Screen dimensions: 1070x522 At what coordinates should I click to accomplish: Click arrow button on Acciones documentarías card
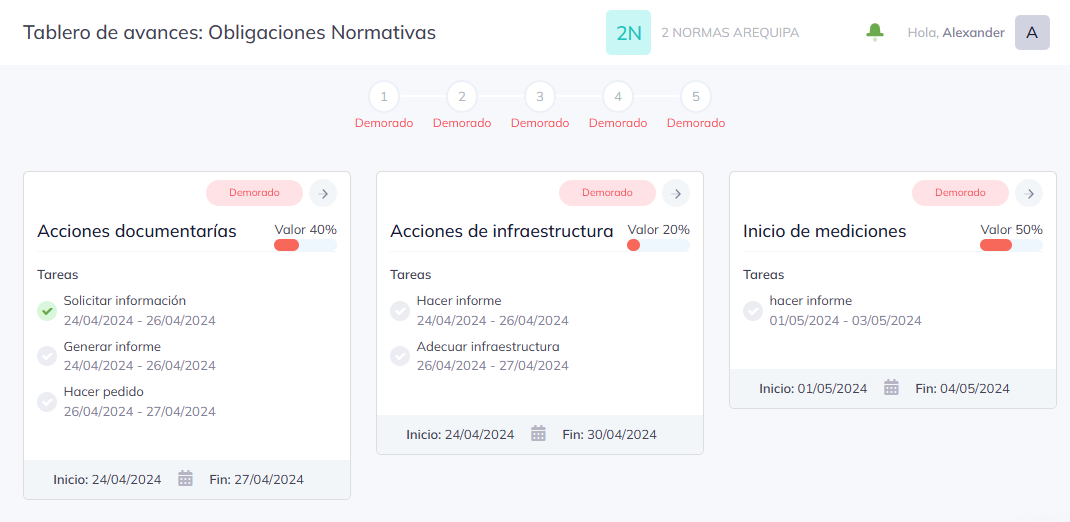tap(323, 193)
